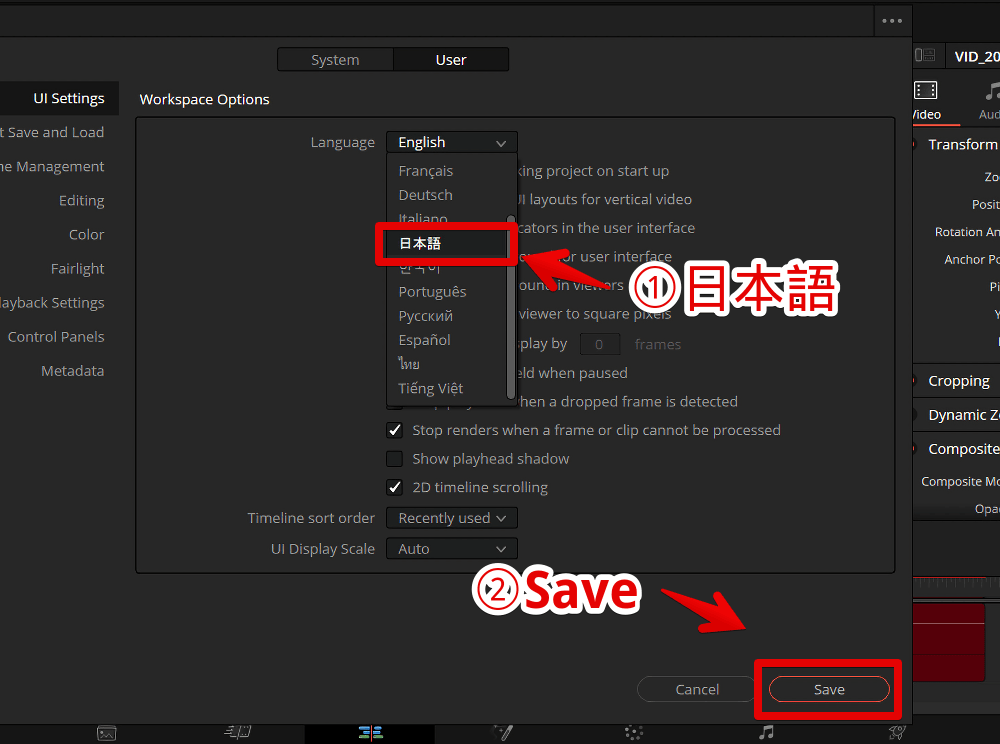1000x744 pixels.
Task: Switch to the Cut page
Action: point(238,732)
